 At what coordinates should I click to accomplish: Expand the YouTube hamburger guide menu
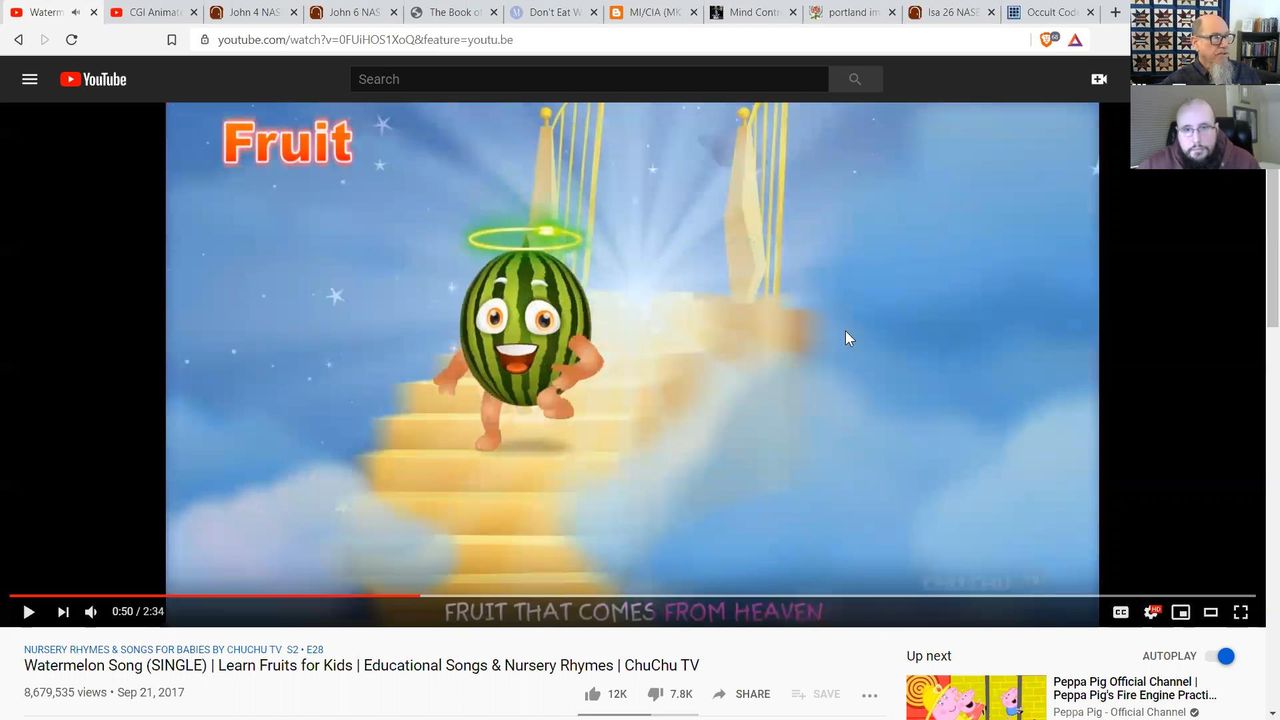(x=30, y=79)
